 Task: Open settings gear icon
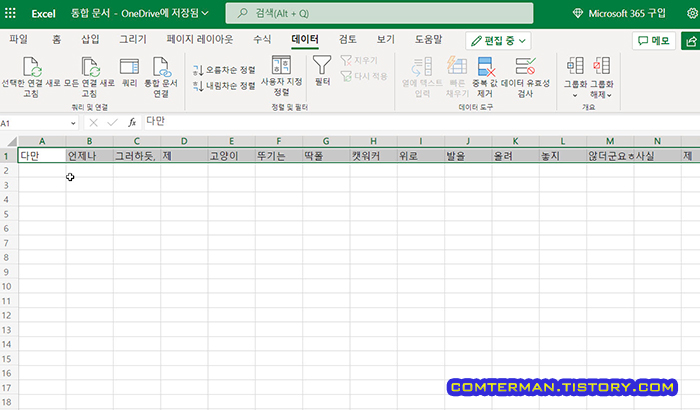[x=692, y=13]
